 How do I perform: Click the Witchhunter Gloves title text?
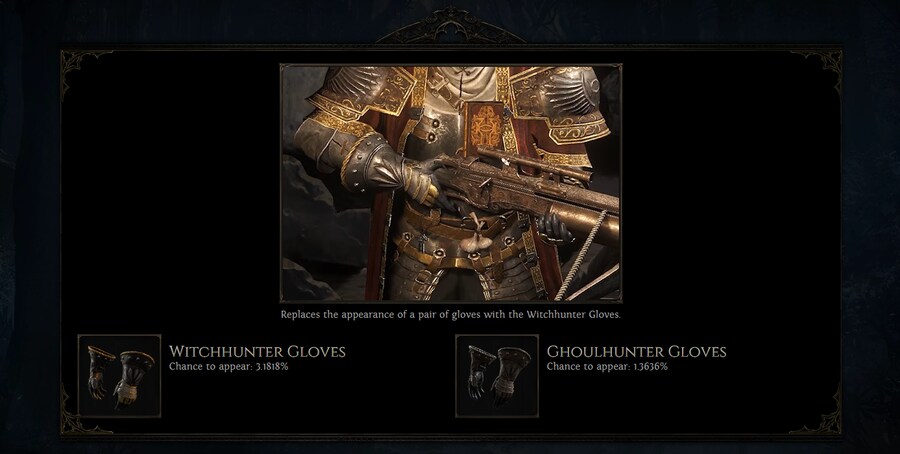click(x=257, y=351)
